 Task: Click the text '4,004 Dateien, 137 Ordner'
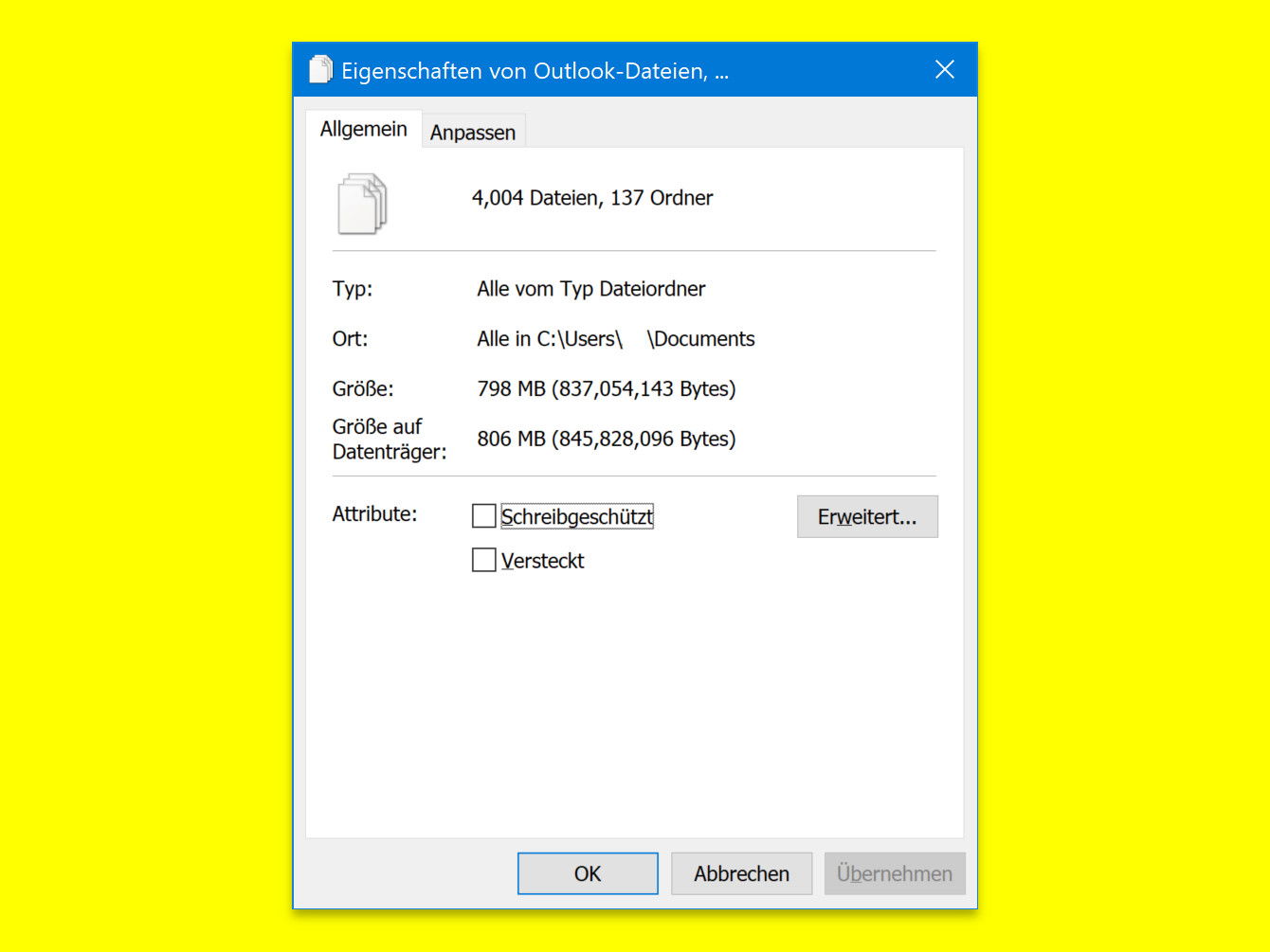point(592,198)
